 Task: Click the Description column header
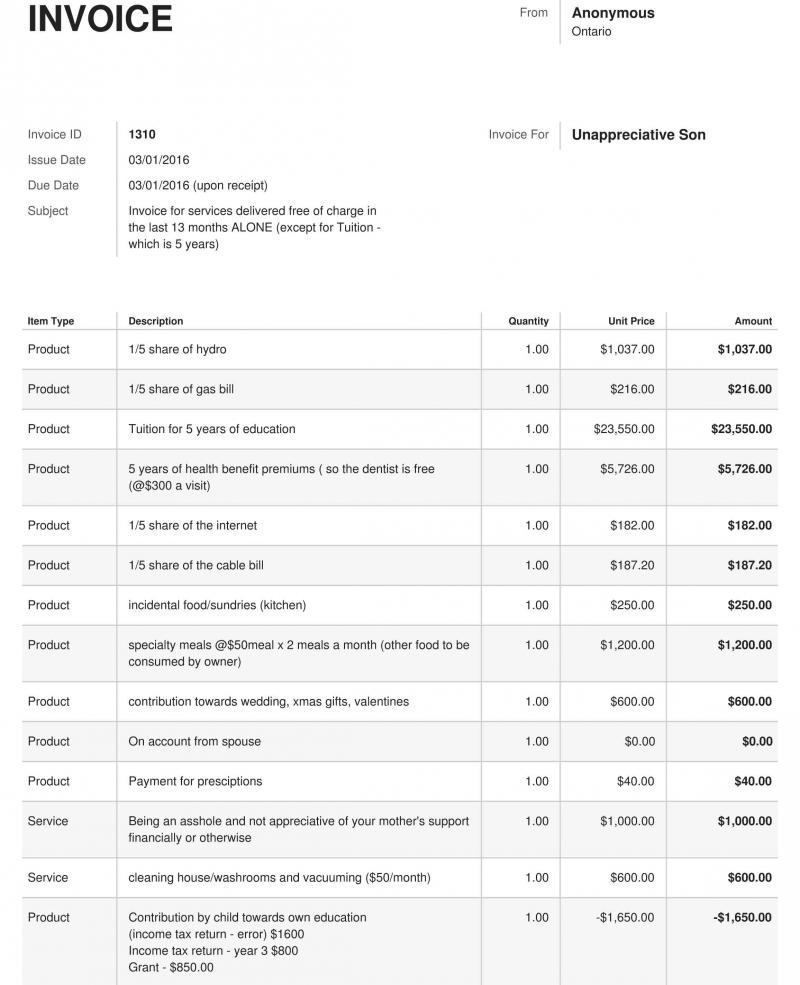pyautogui.click(x=156, y=321)
